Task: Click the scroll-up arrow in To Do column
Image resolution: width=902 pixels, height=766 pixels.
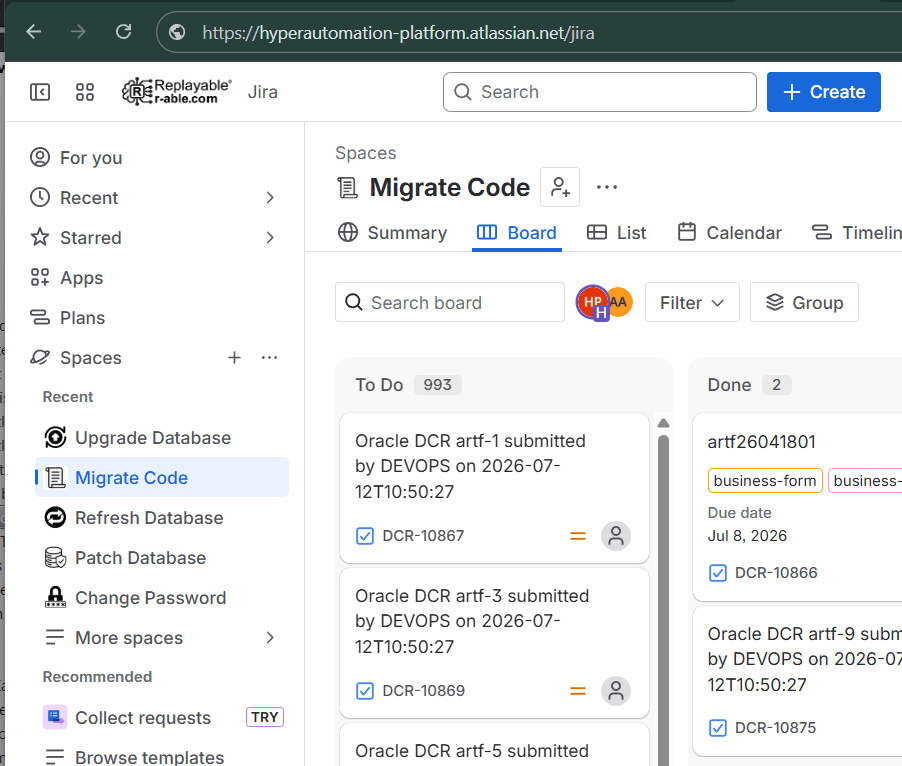Action: pyautogui.click(x=663, y=423)
